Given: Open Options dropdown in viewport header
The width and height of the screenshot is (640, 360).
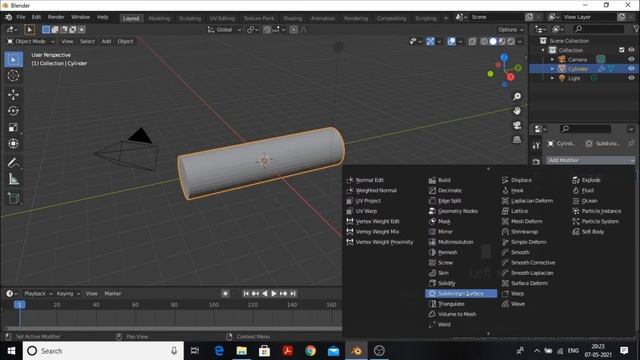Looking at the screenshot, I should pyautogui.click(x=511, y=30).
